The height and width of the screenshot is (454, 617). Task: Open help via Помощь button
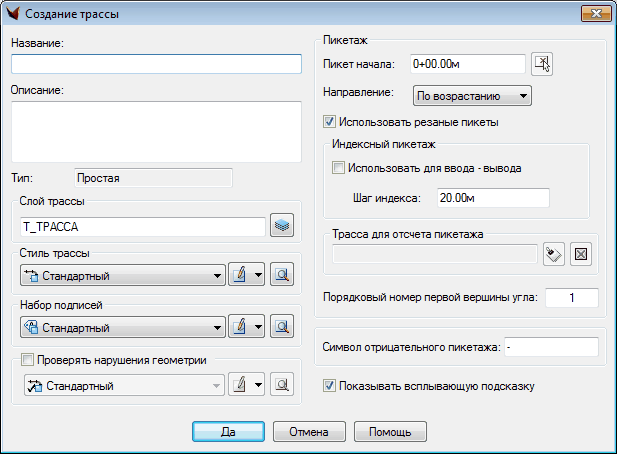tap(395, 431)
